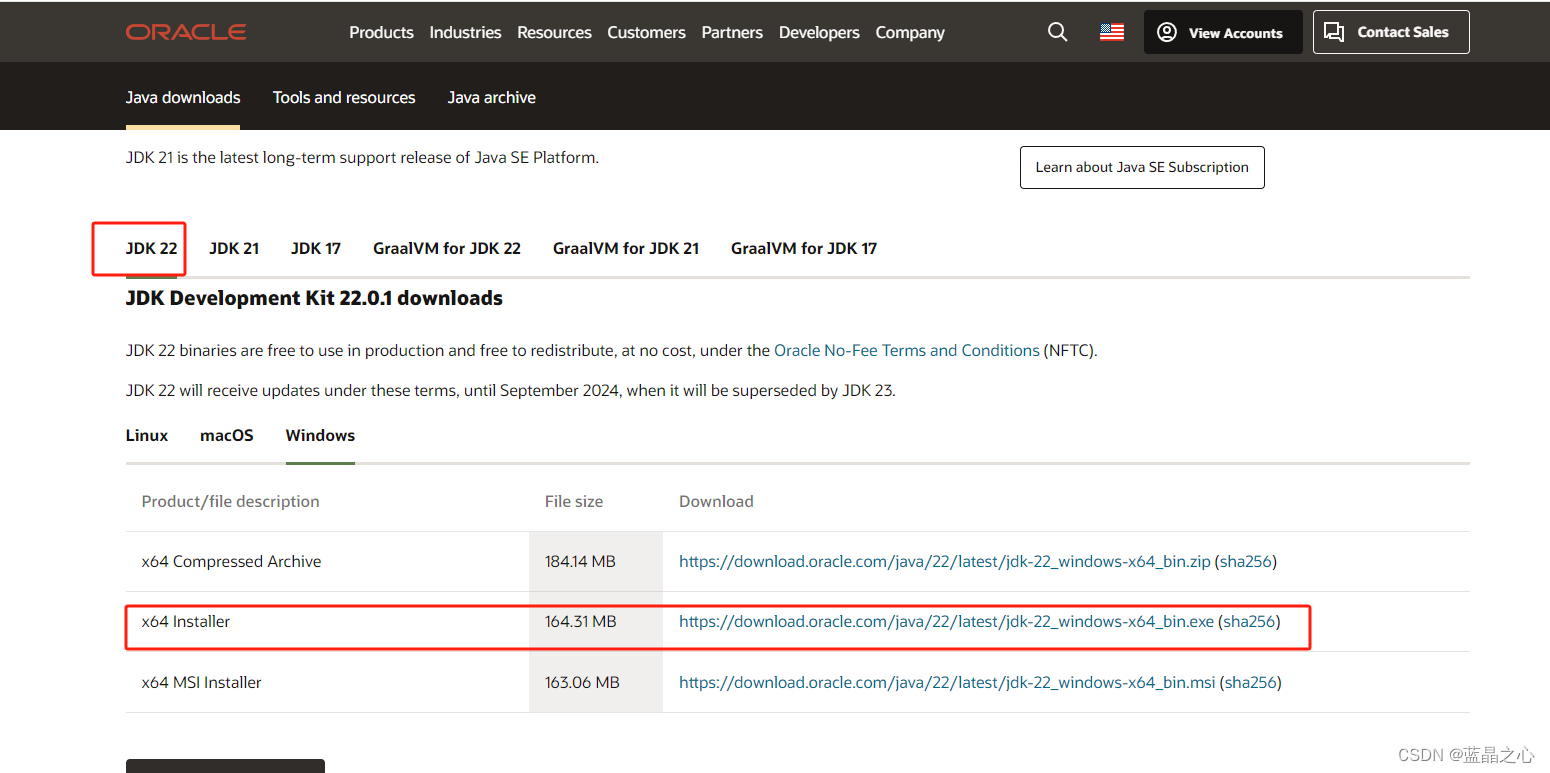Click the View Accounts button

(1223, 32)
